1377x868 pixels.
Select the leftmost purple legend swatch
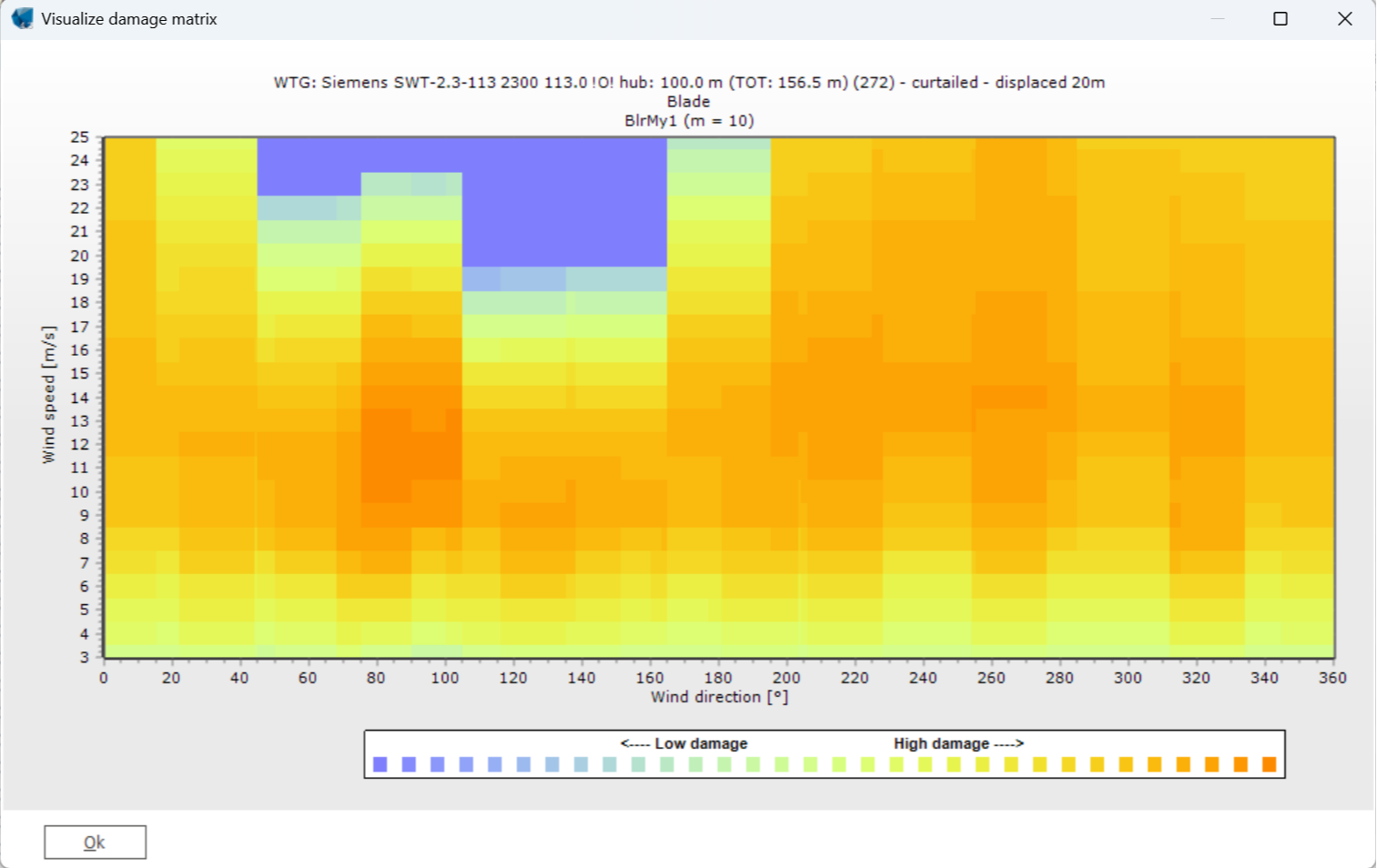(380, 763)
